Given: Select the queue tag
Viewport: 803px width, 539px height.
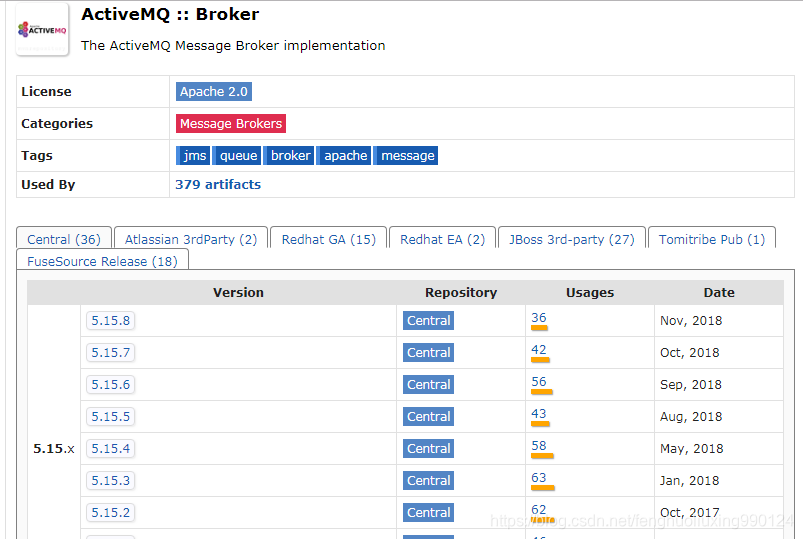Looking at the screenshot, I should pyautogui.click(x=237, y=156).
